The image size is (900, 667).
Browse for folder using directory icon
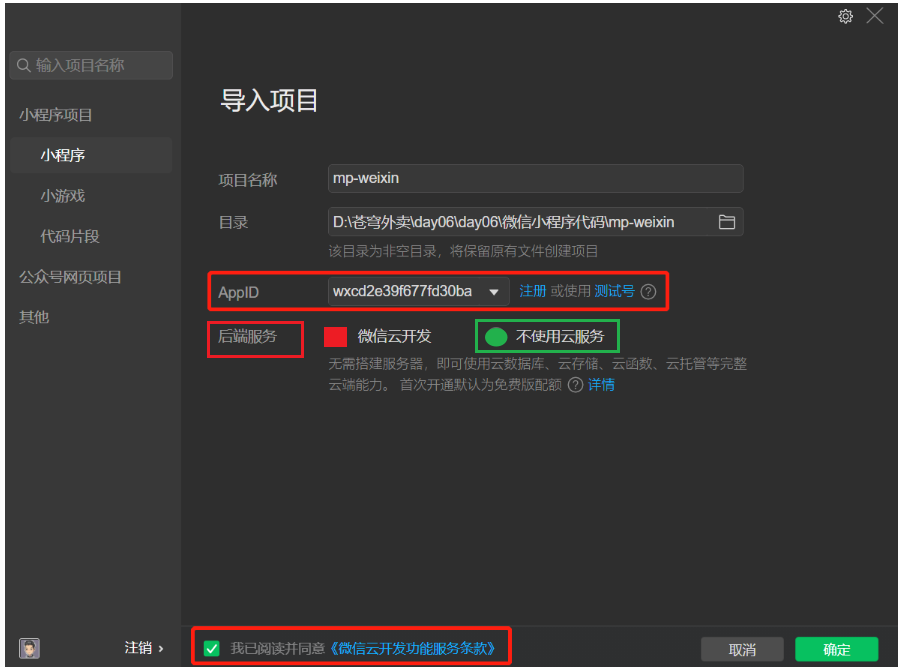click(x=727, y=222)
